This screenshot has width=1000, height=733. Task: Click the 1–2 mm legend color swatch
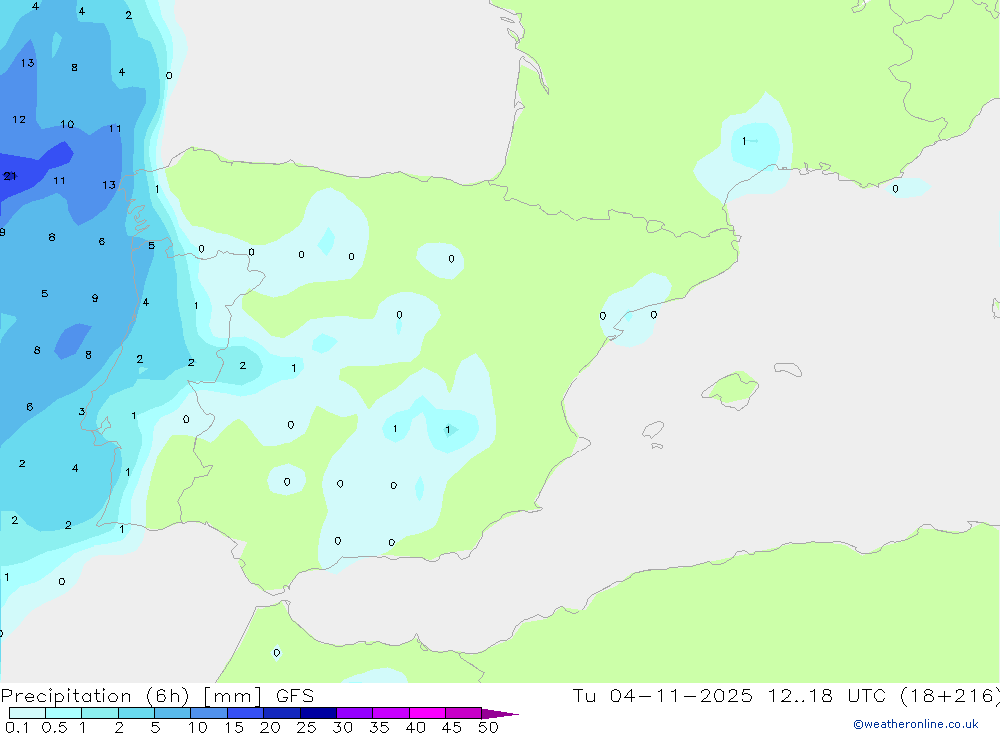(100, 713)
